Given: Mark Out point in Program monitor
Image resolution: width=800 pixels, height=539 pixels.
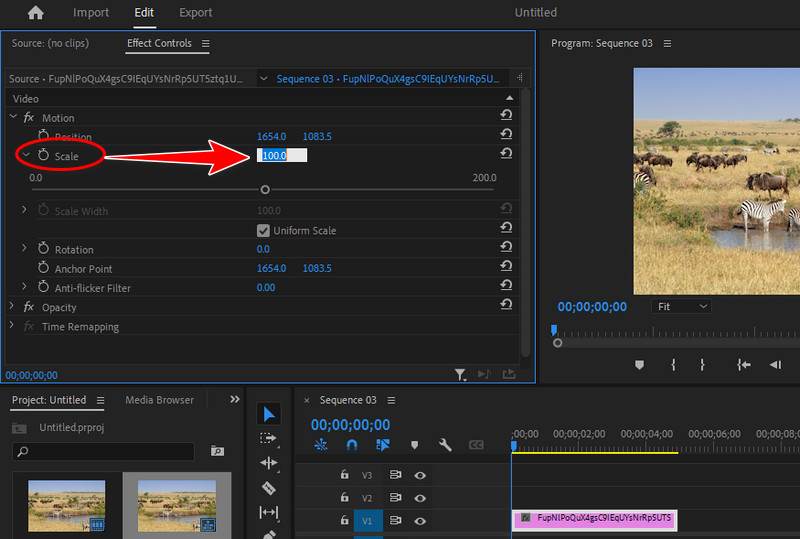Looking at the screenshot, I should coord(703,365).
